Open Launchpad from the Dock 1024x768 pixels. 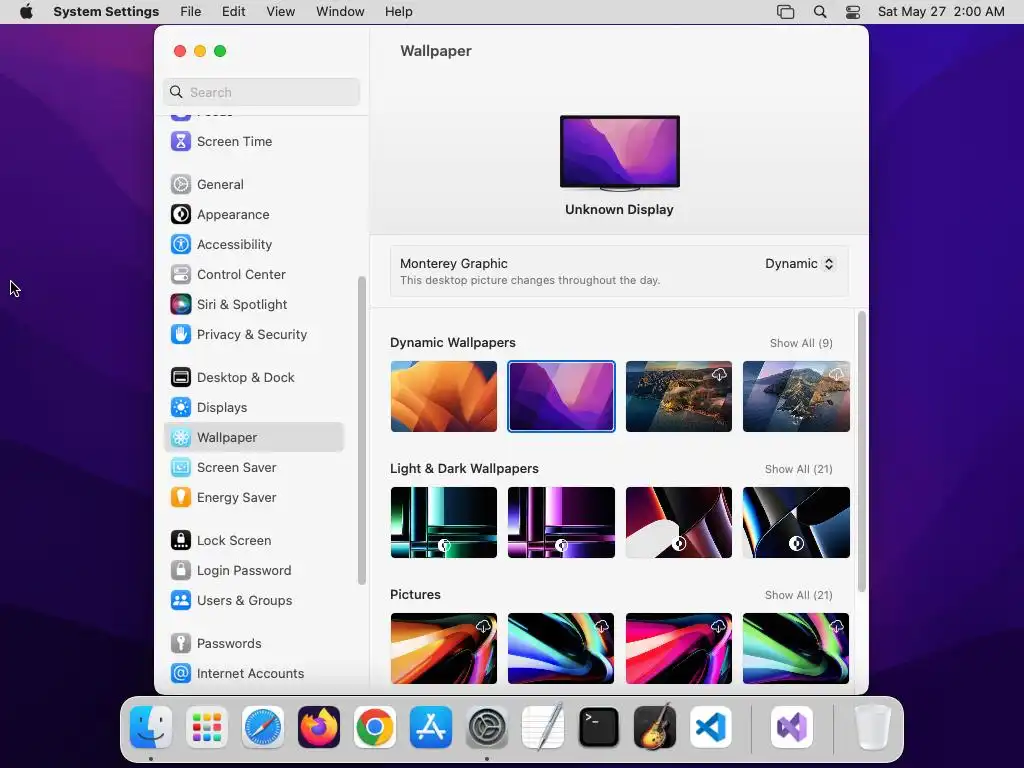point(207,727)
